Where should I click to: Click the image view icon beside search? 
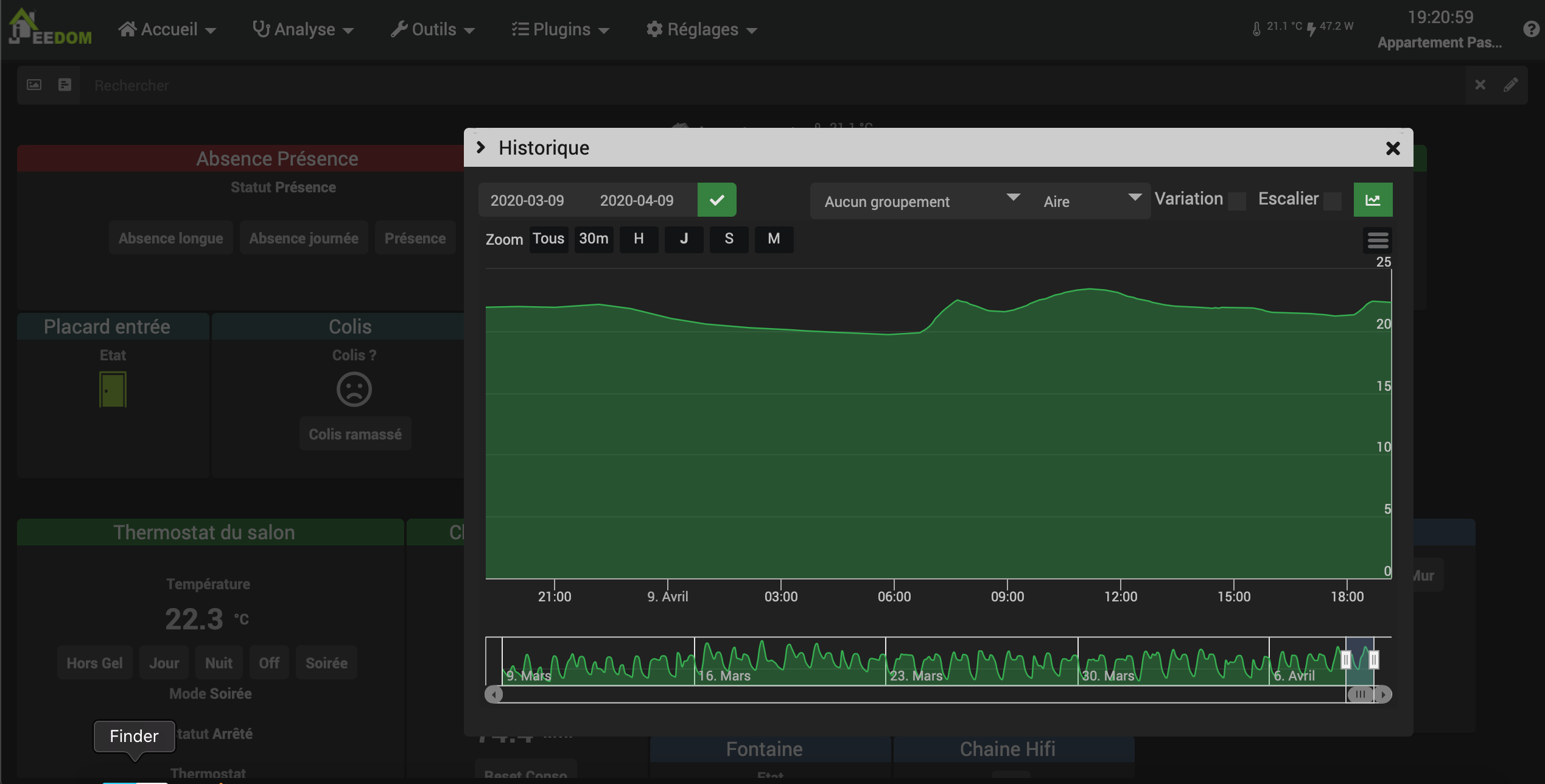pos(34,85)
